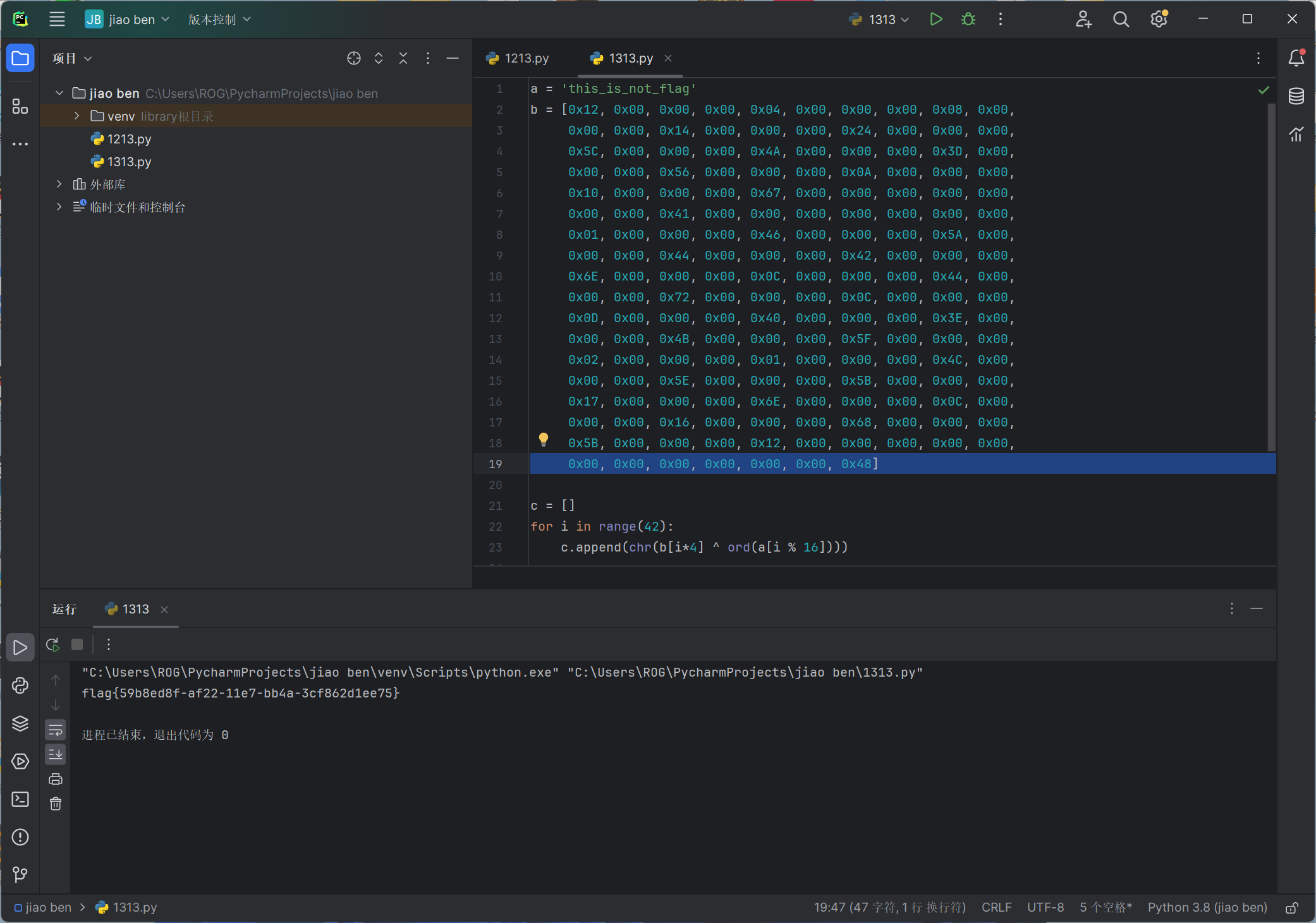Click the UTF-8 encoding widget

coord(1045,907)
